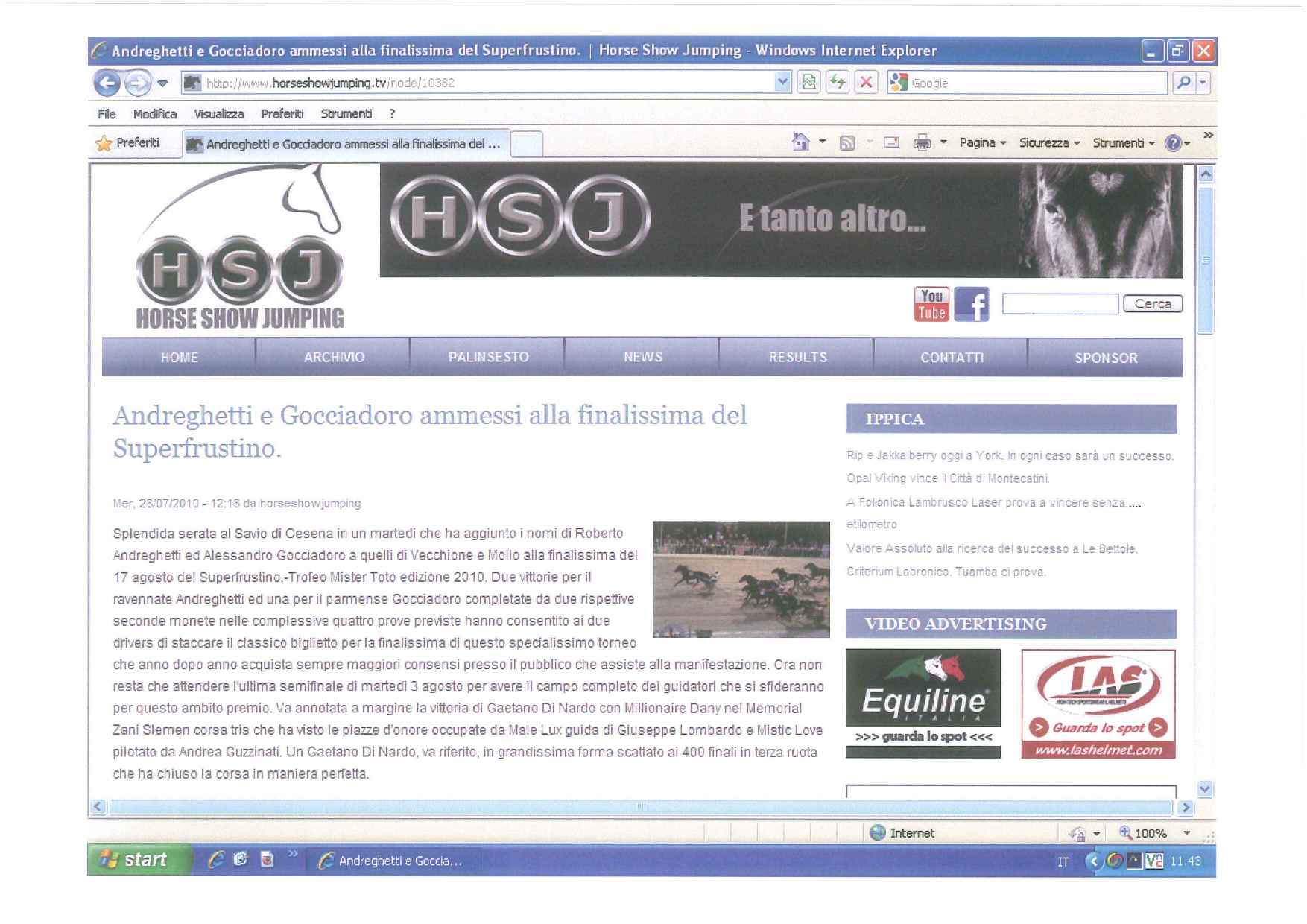This screenshot has width=1307, height=924.
Task: Open the Facebook icon link
Action: 972,304
